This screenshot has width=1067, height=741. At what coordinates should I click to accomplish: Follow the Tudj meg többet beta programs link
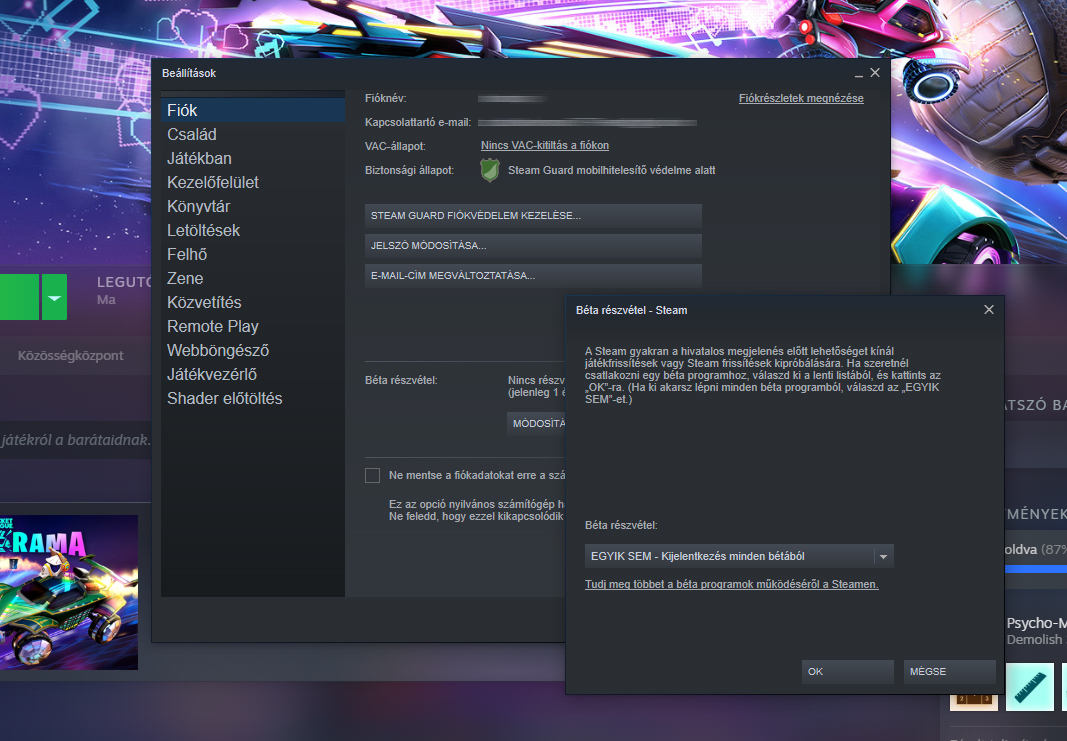pyautogui.click(x=731, y=584)
